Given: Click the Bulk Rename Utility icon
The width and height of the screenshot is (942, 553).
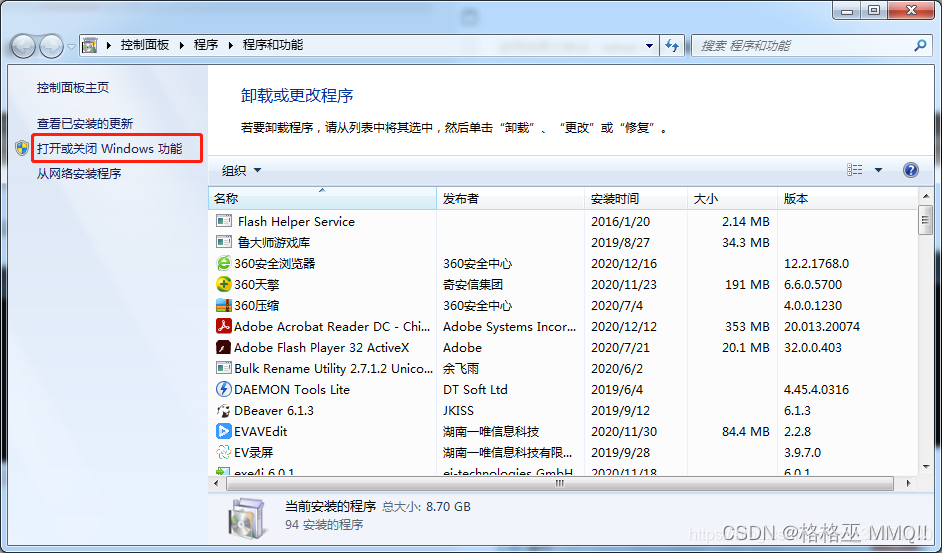Looking at the screenshot, I should click(223, 368).
